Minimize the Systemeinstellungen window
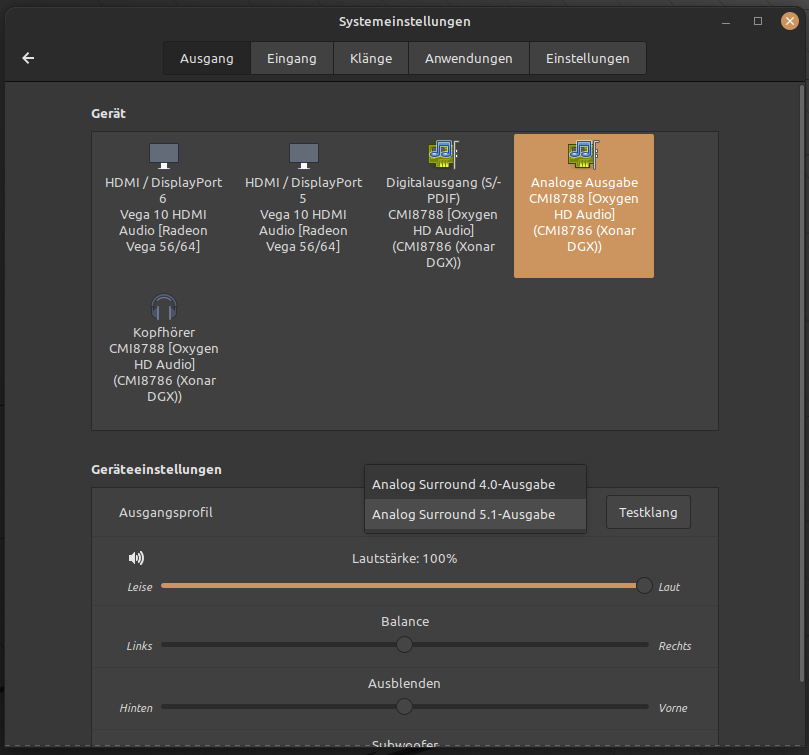This screenshot has height=755, width=809. [x=726, y=22]
